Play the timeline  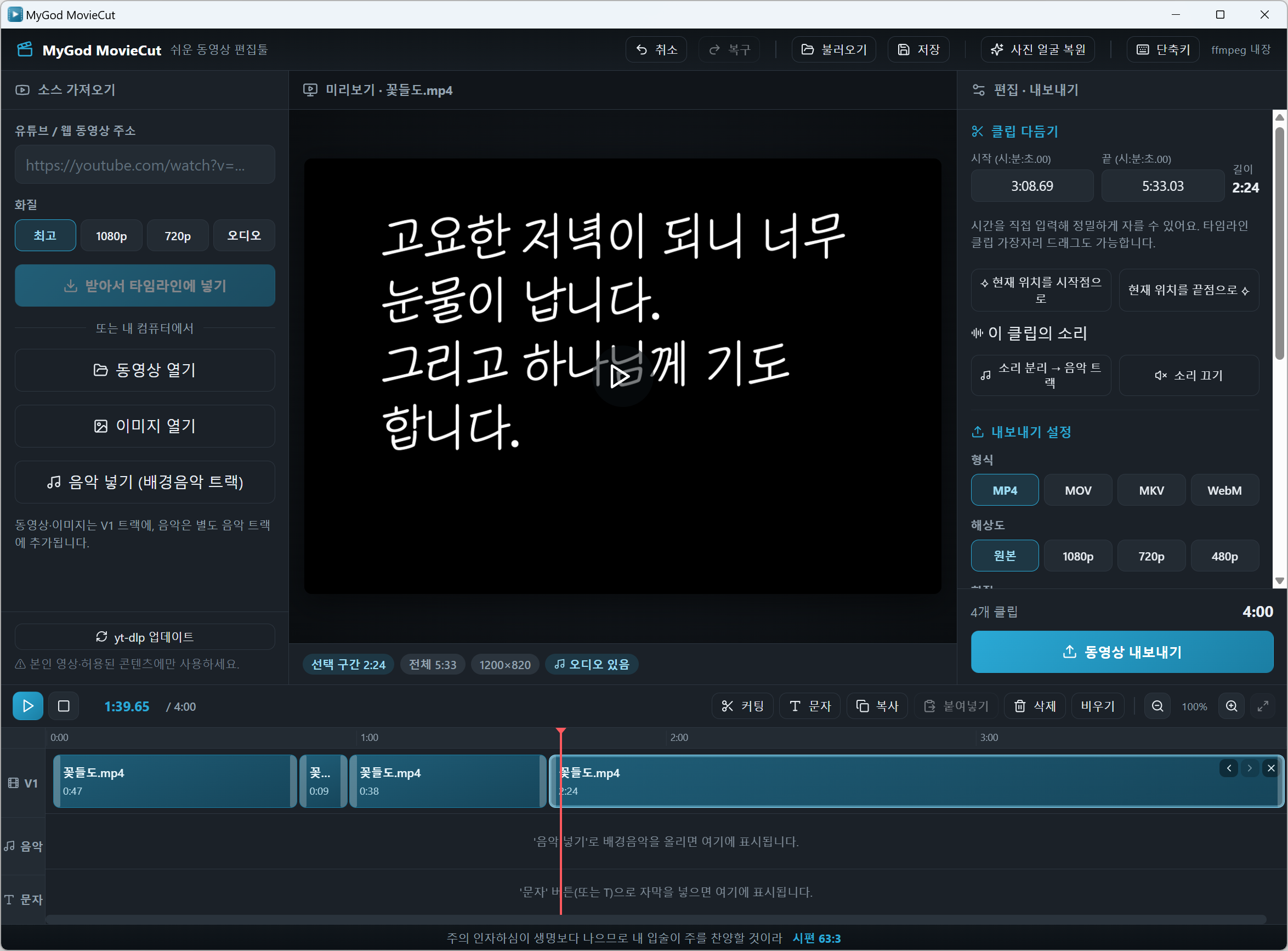[x=27, y=706]
